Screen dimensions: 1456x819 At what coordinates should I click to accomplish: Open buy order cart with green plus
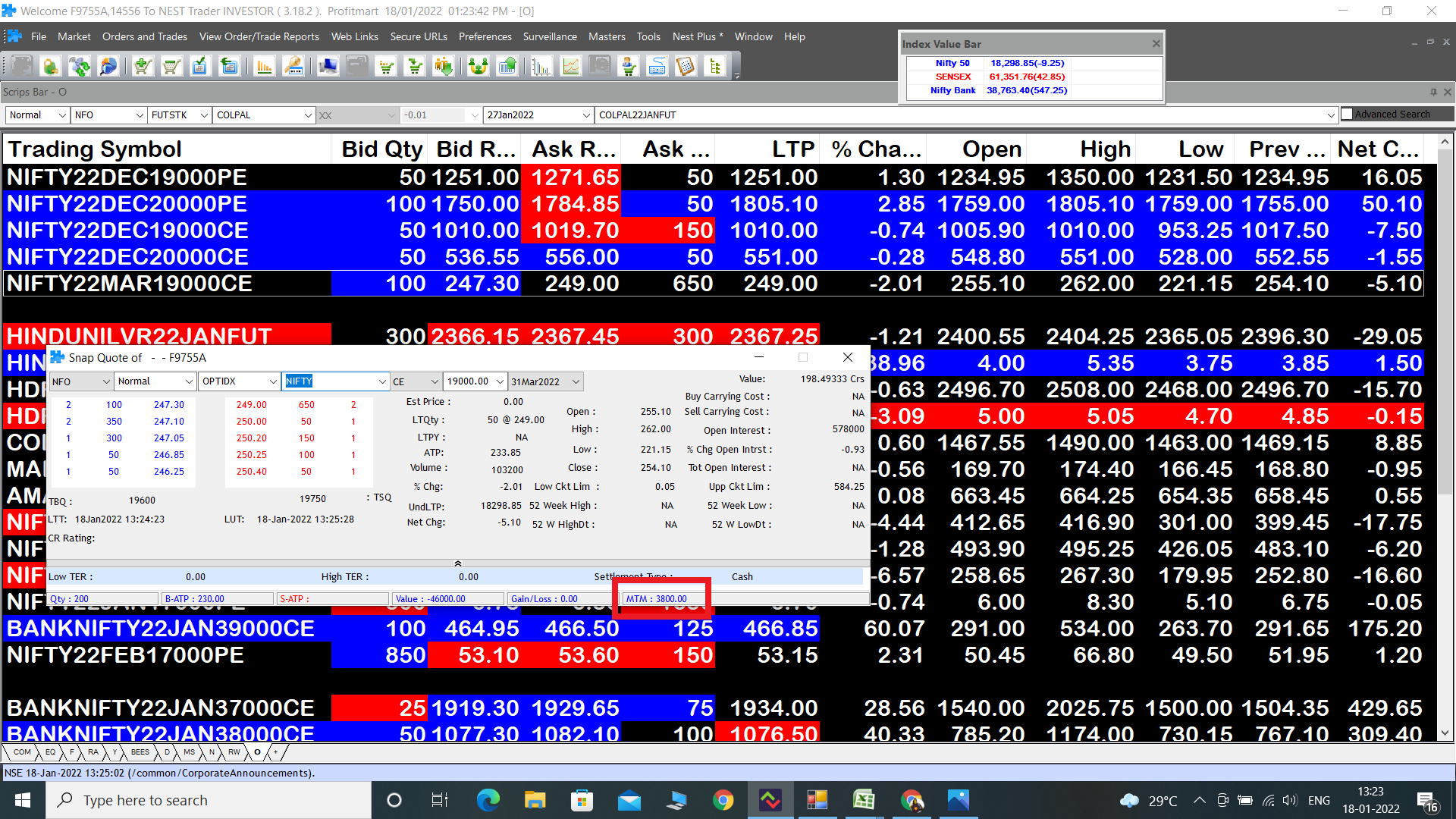pyautogui.click(x=142, y=67)
